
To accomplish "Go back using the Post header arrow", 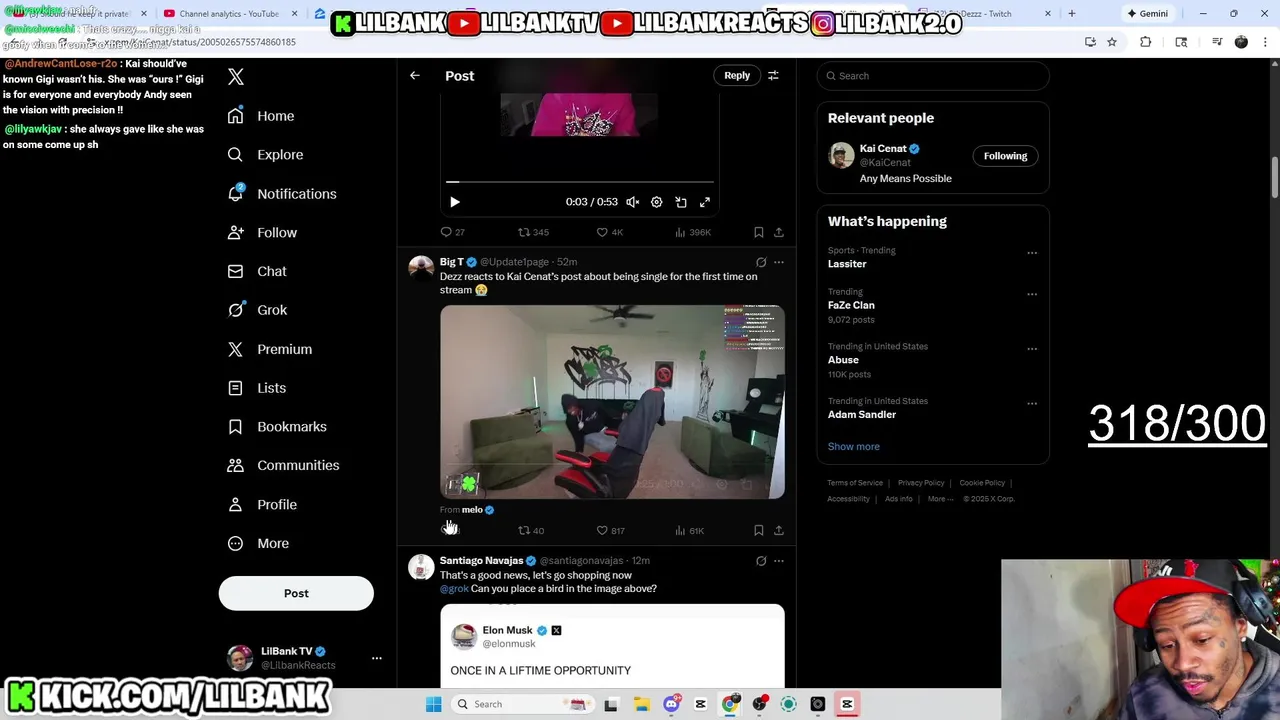I will [x=415, y=76].
